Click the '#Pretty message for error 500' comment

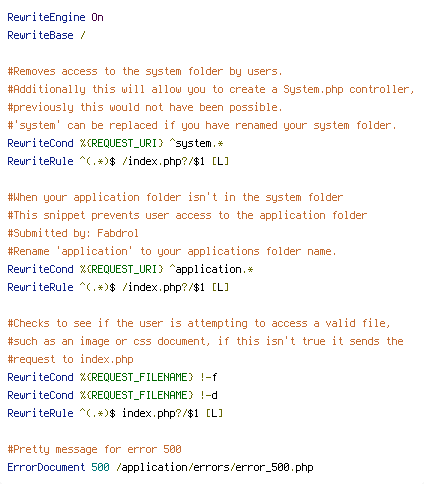pos(94,449)
